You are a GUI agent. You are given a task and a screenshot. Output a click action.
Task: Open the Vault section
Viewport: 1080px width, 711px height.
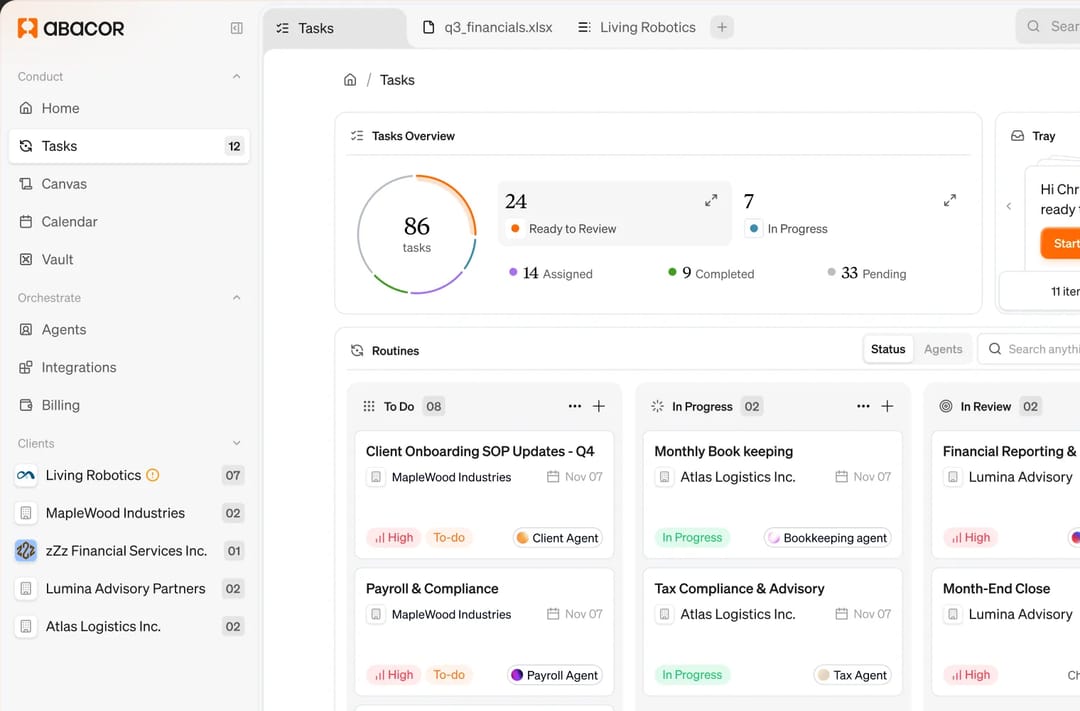pyautogui.click(x=129, y=260)
